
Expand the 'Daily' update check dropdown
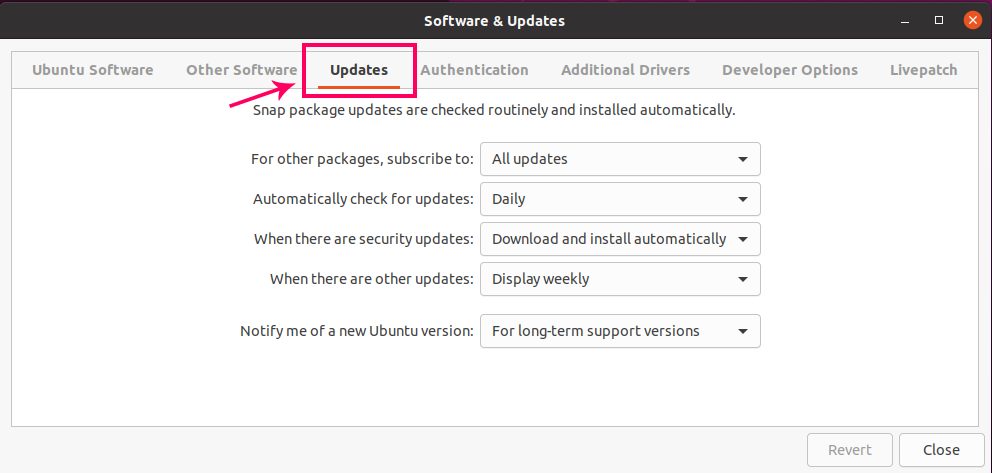[620, 199]
